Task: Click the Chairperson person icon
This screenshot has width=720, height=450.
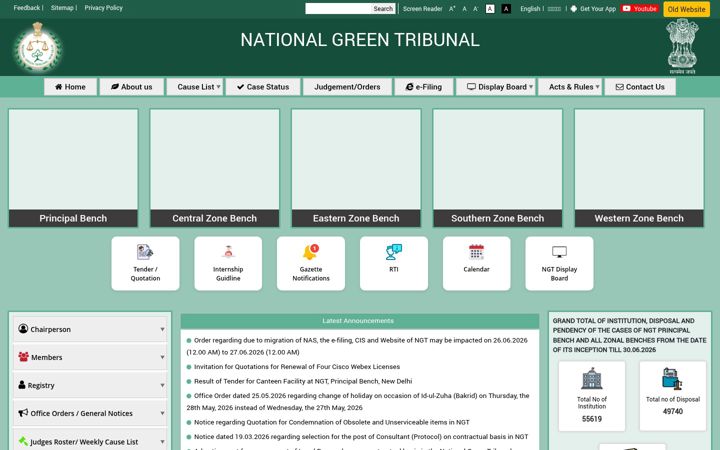Action: pyautogui.click(x=23, y=329)
